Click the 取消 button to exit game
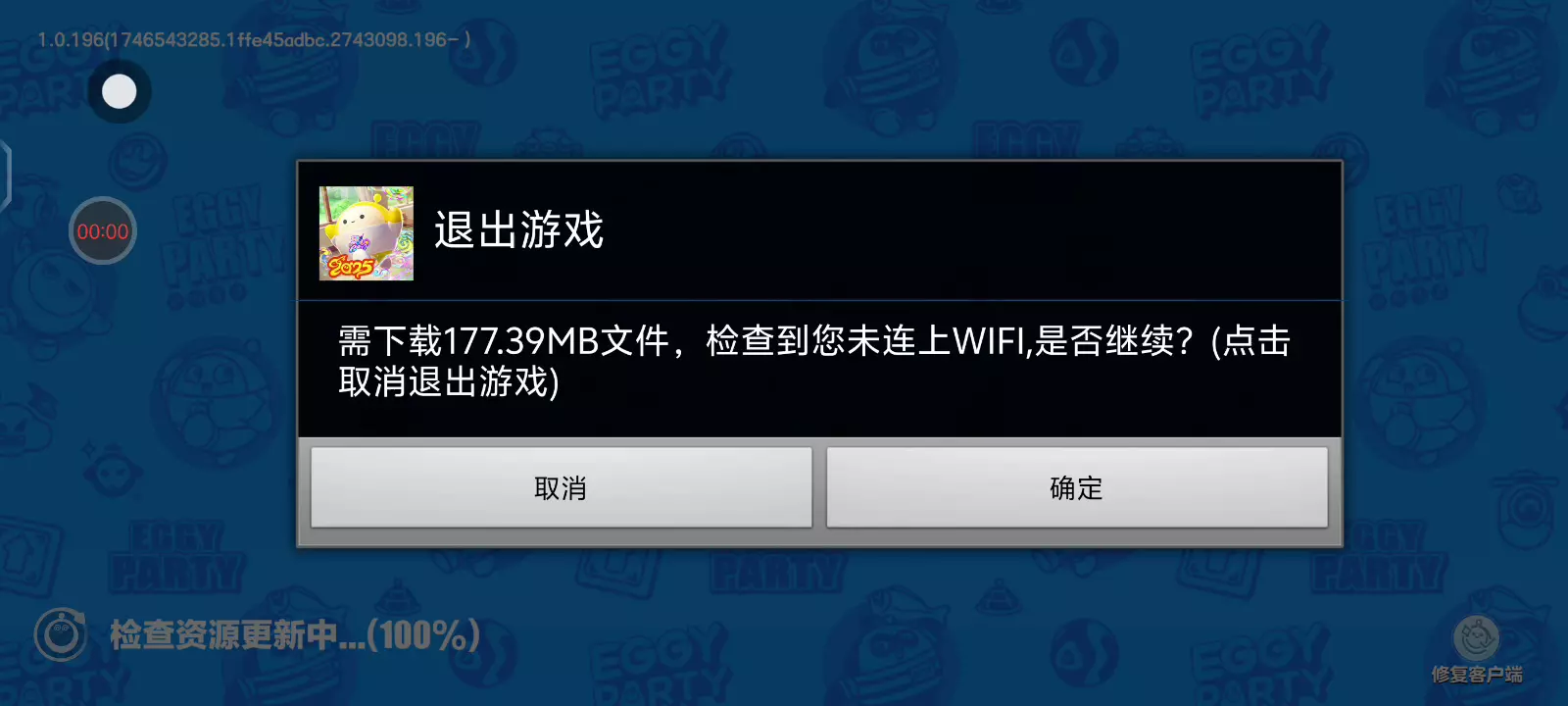This screenshot has height=706, width=1568. (x=562, y=487)
